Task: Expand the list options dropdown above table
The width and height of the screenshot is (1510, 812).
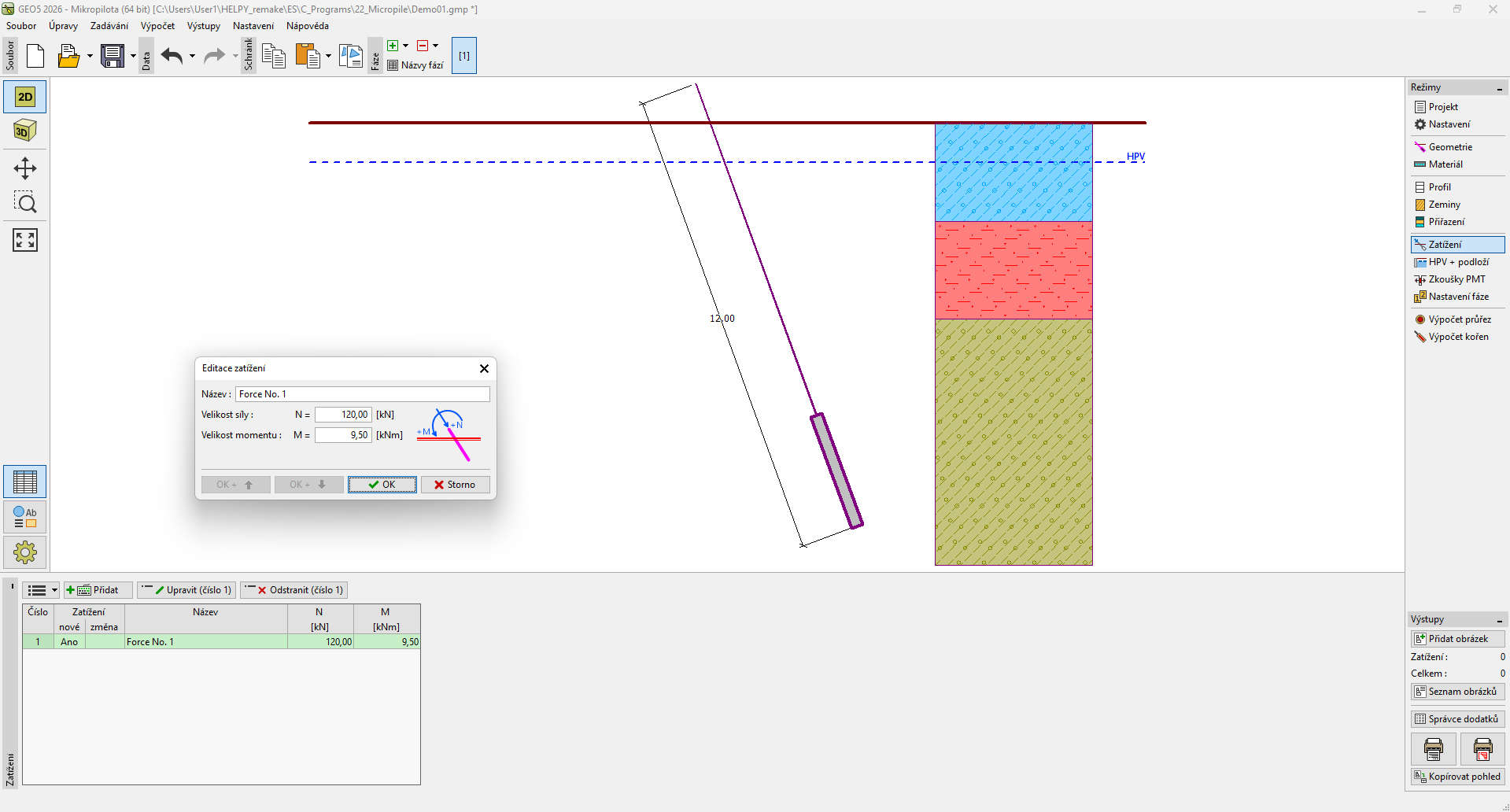Action: point(54,590)
